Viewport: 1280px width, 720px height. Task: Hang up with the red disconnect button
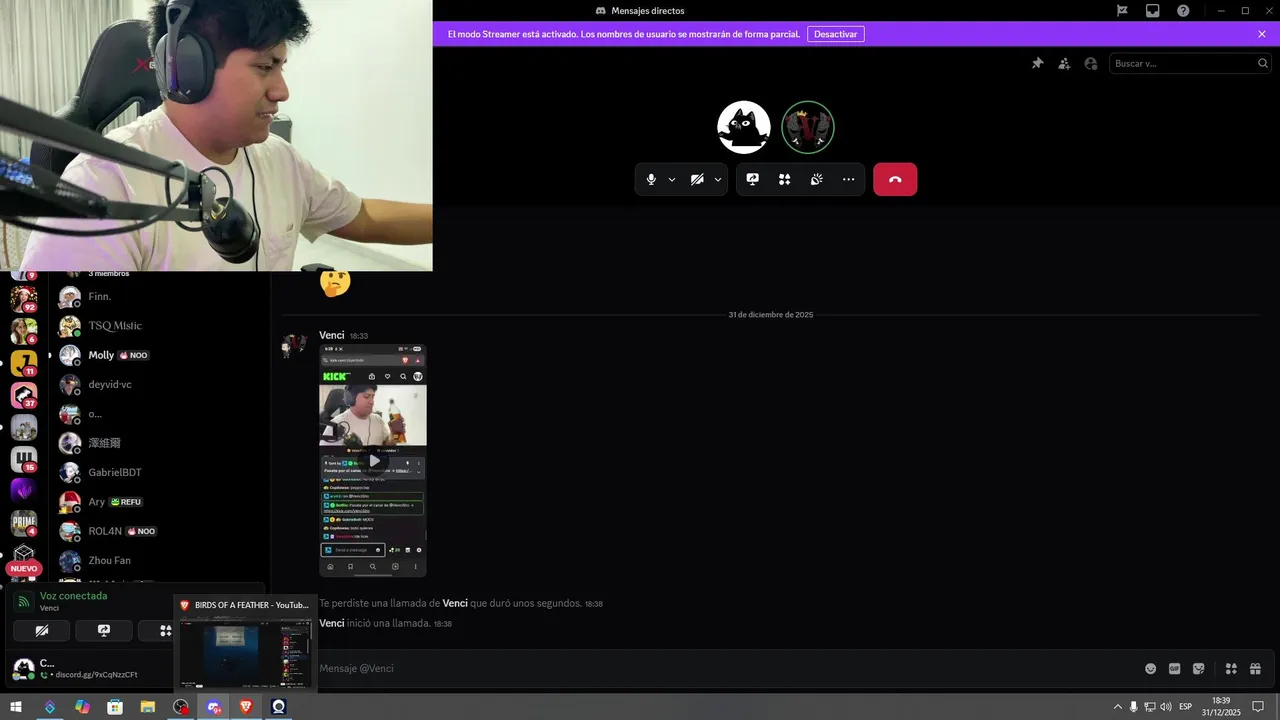click(x=895, y=179)
